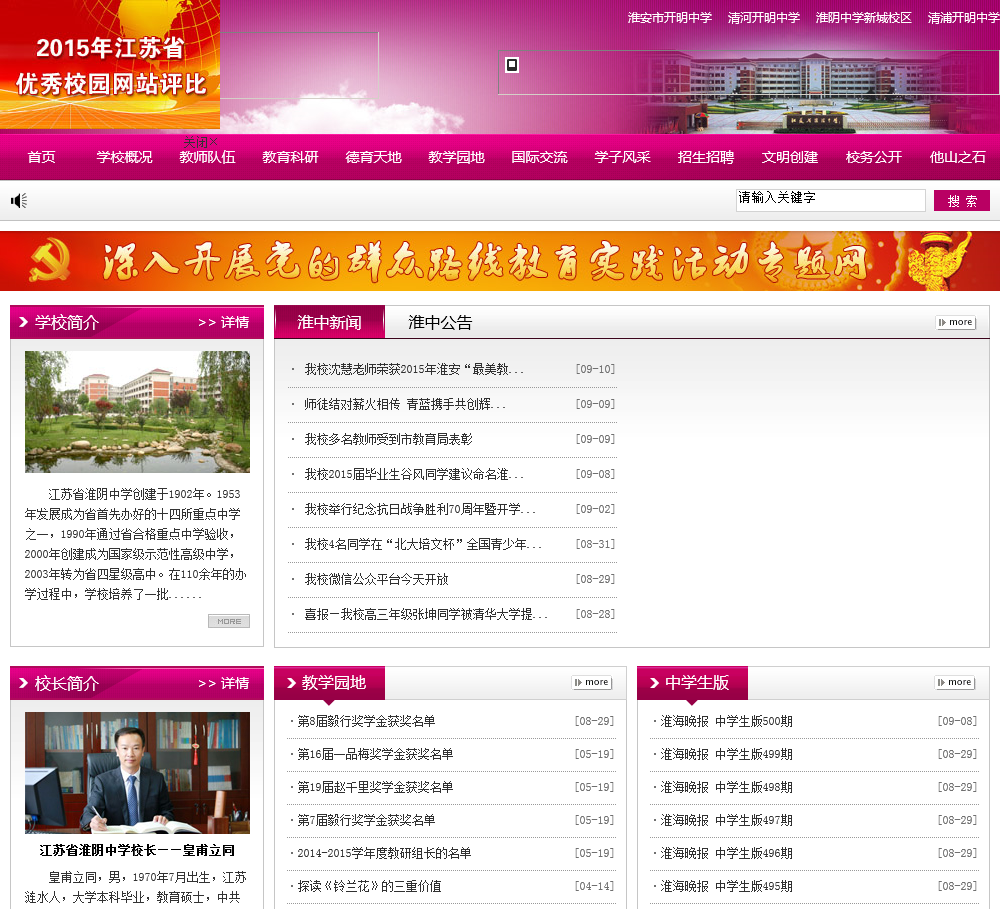Click the 江苏省淮阴中学校长——皇甫立同 caption
The image size is (1000, 909).
pos(137,850)
